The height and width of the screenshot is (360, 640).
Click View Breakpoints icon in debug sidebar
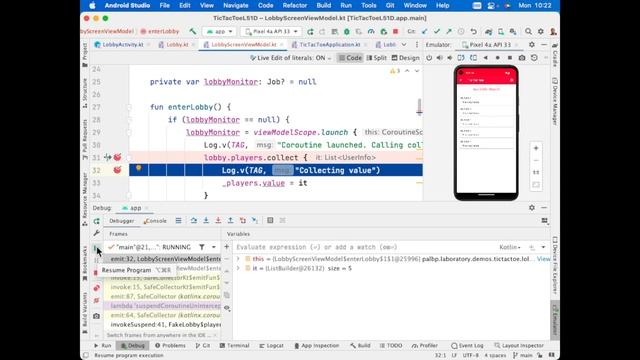click(96, 288)
